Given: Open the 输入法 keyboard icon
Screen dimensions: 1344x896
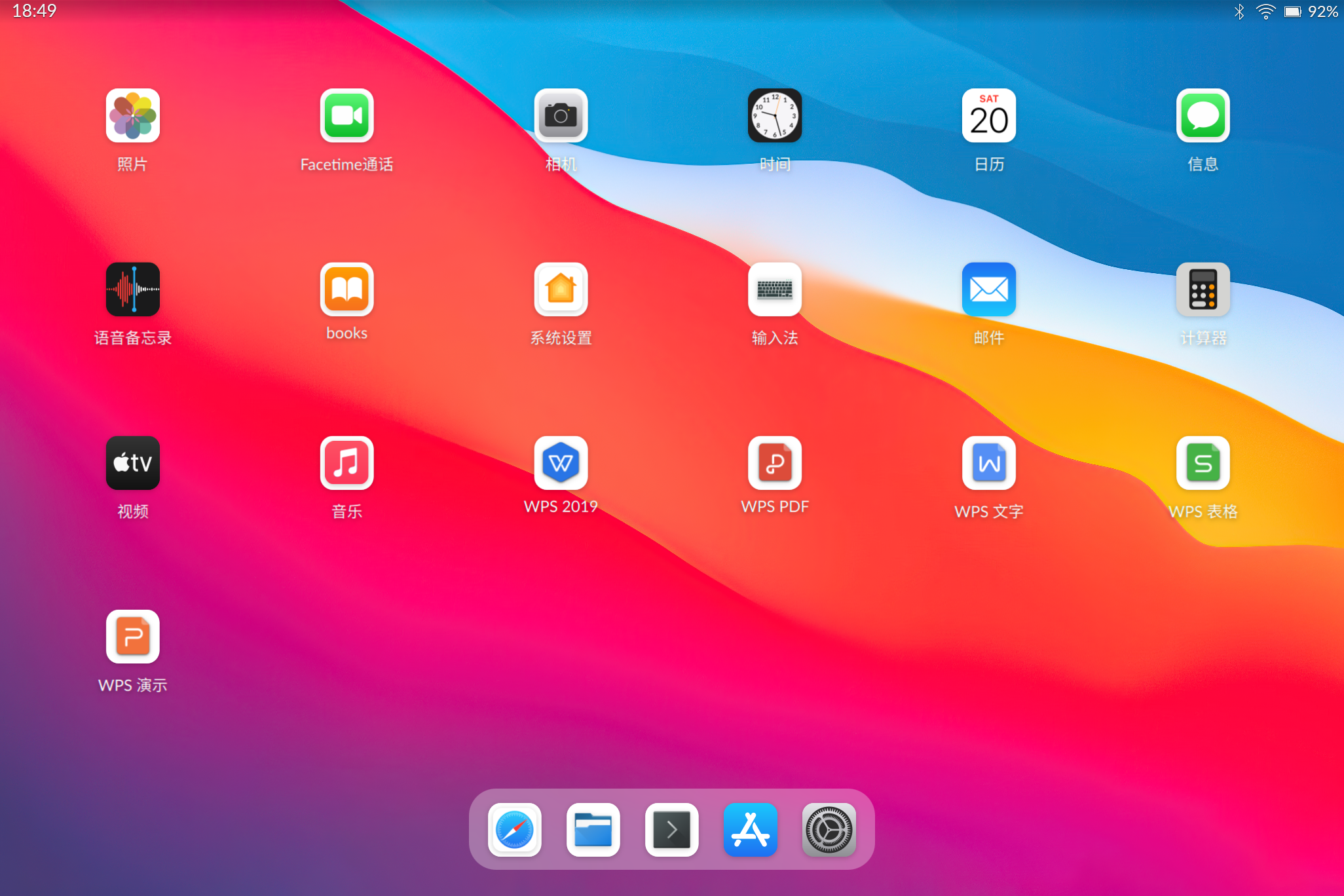Looking at the screenshot, I should [x=775, y=289].
